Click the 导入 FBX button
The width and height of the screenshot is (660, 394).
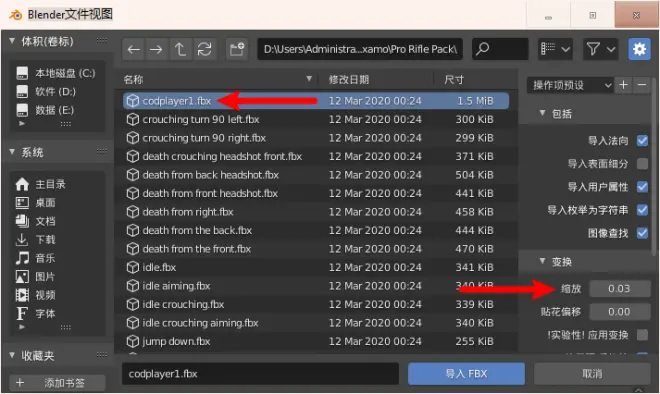(466, 374)
